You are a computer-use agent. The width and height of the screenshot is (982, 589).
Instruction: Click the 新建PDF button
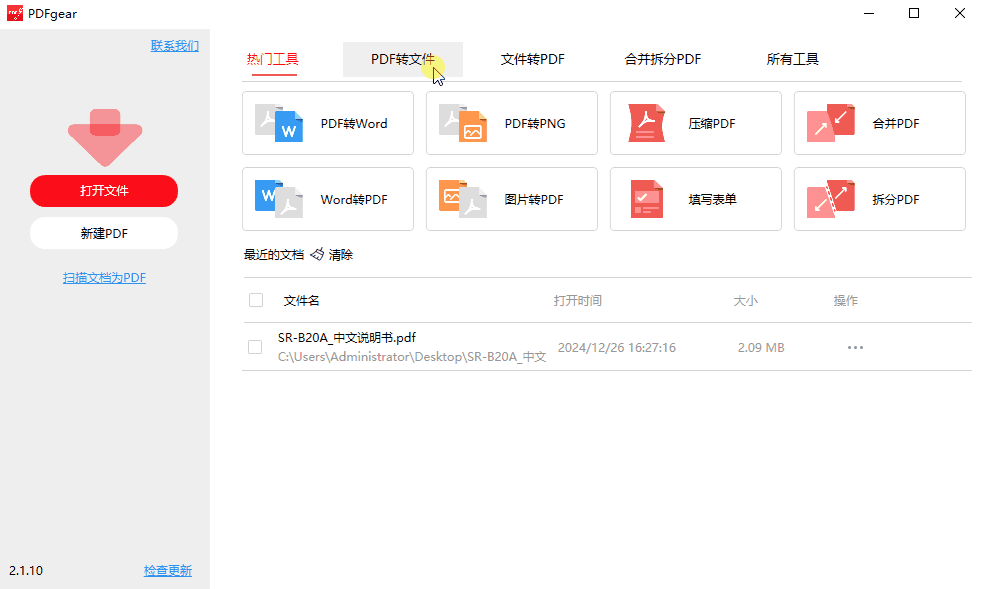[x=104, y=233]
